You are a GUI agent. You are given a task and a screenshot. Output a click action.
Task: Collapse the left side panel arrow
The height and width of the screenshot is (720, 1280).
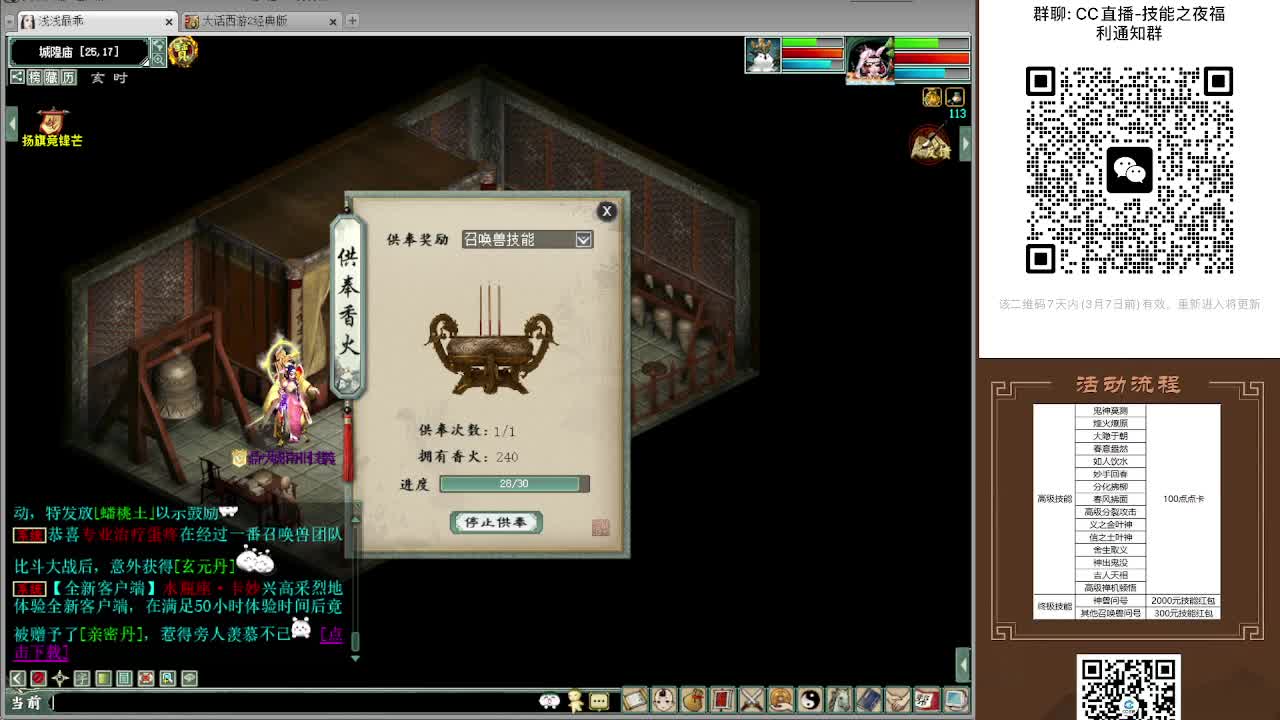click(x=11, y=124)
